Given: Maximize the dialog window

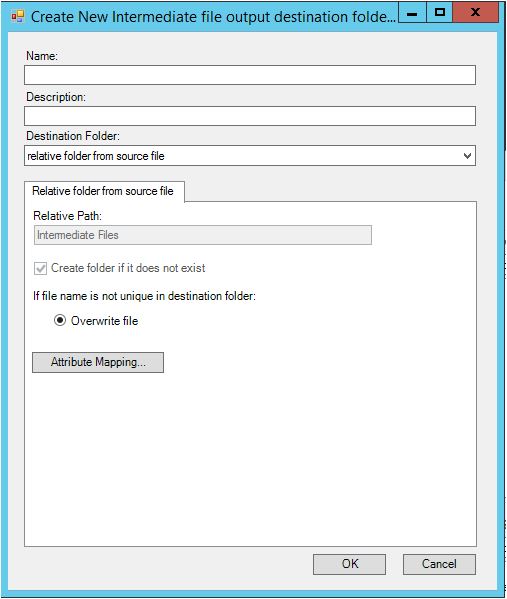Looking at the screenshot, I should pyautogui.click(x=439, y=13).
